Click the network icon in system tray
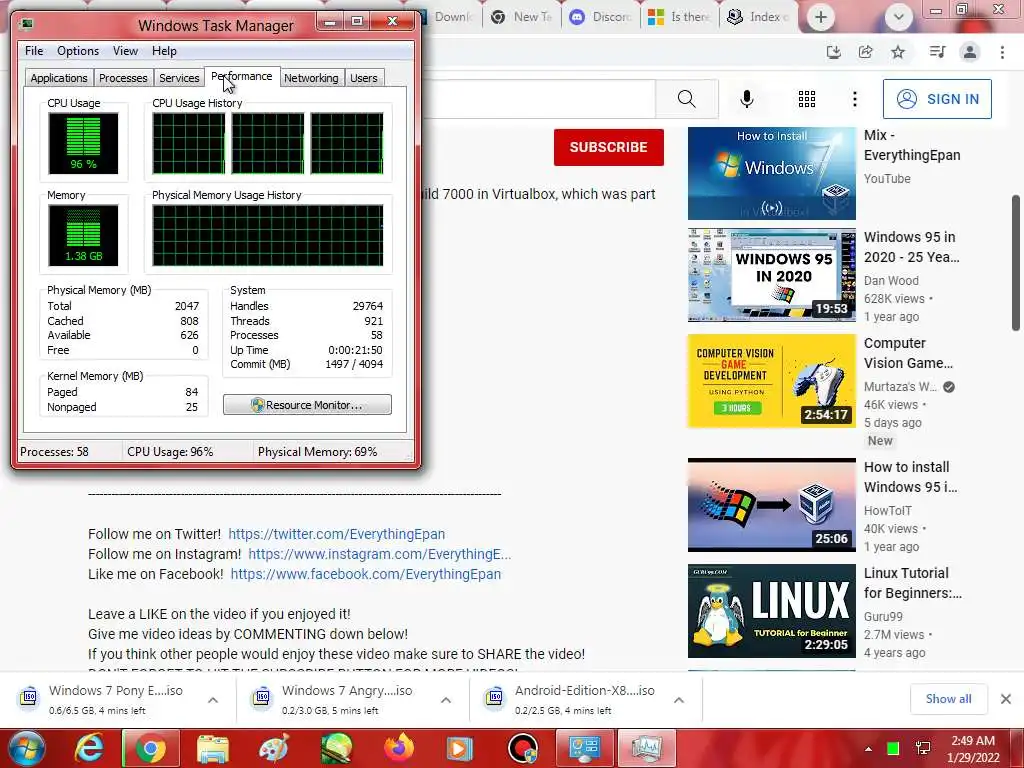 pos(923,749)
